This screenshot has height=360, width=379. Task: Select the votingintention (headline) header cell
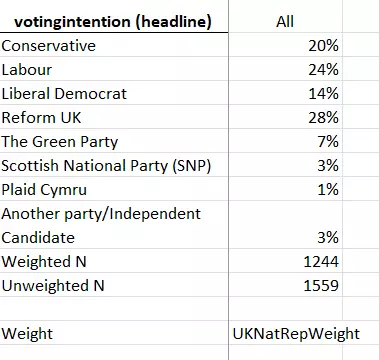[x=113, y=22]
